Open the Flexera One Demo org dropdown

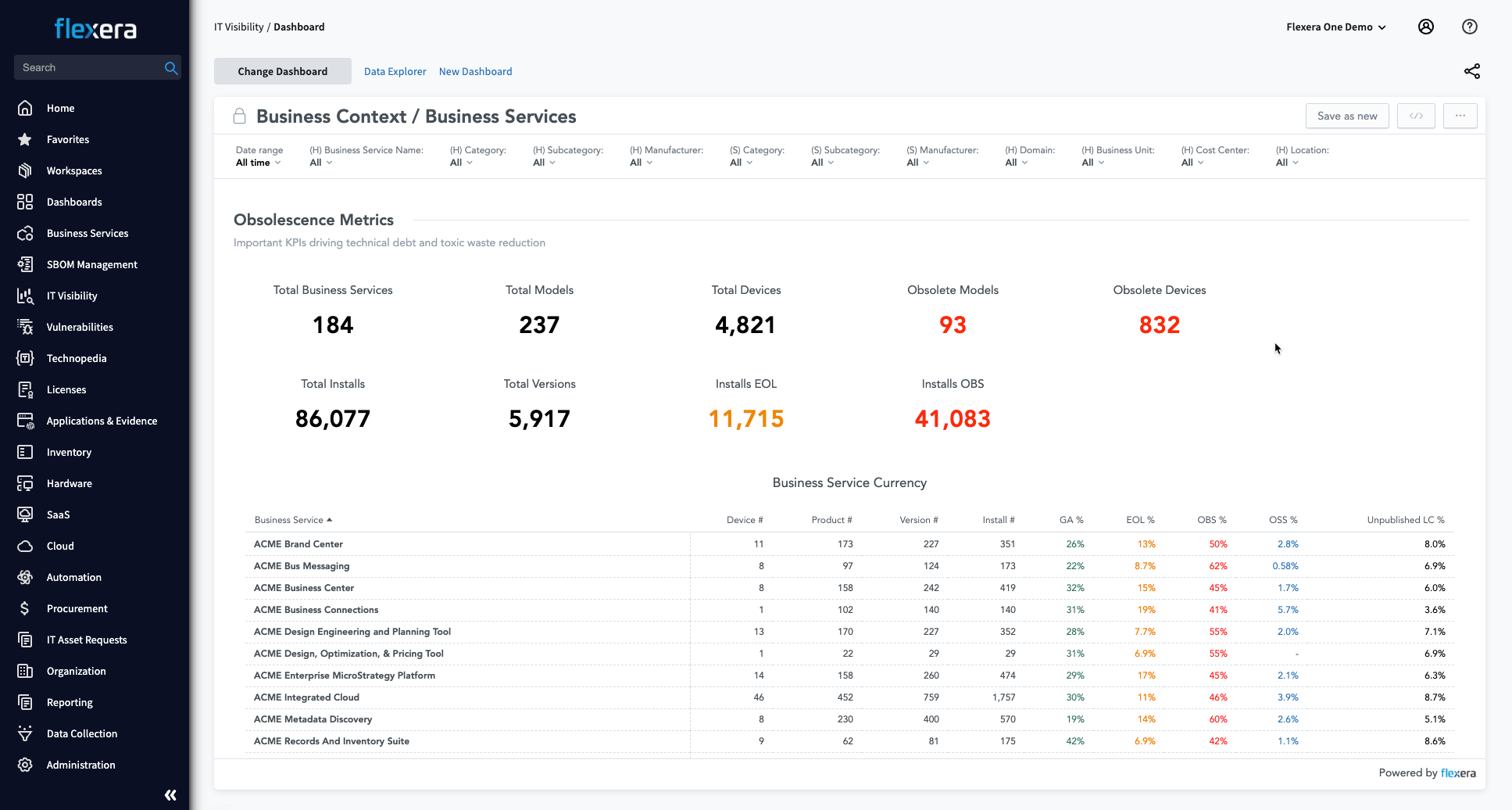(1335, 27)
